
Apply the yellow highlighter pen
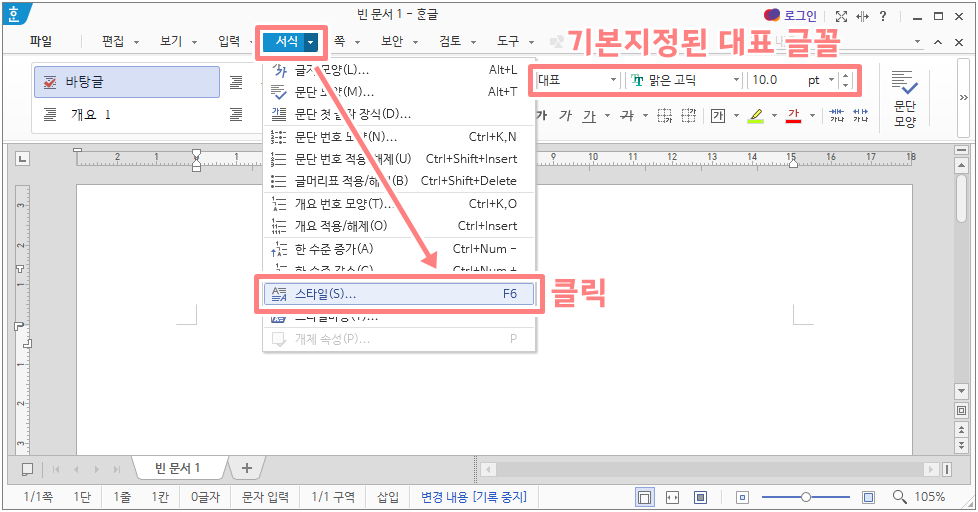click(x=755, y=115)
